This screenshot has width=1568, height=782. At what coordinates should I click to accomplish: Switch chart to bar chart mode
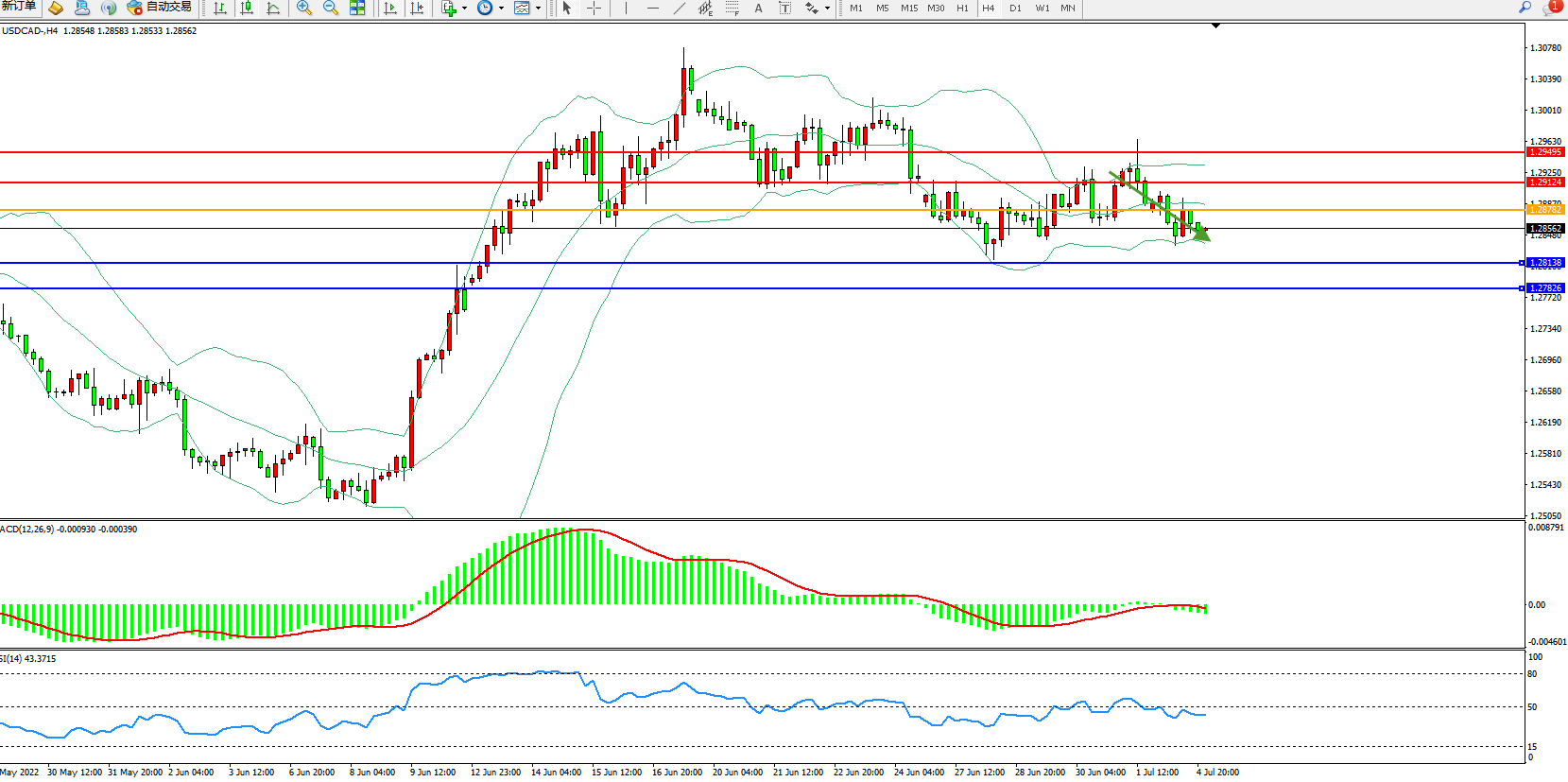click(220, 9)
